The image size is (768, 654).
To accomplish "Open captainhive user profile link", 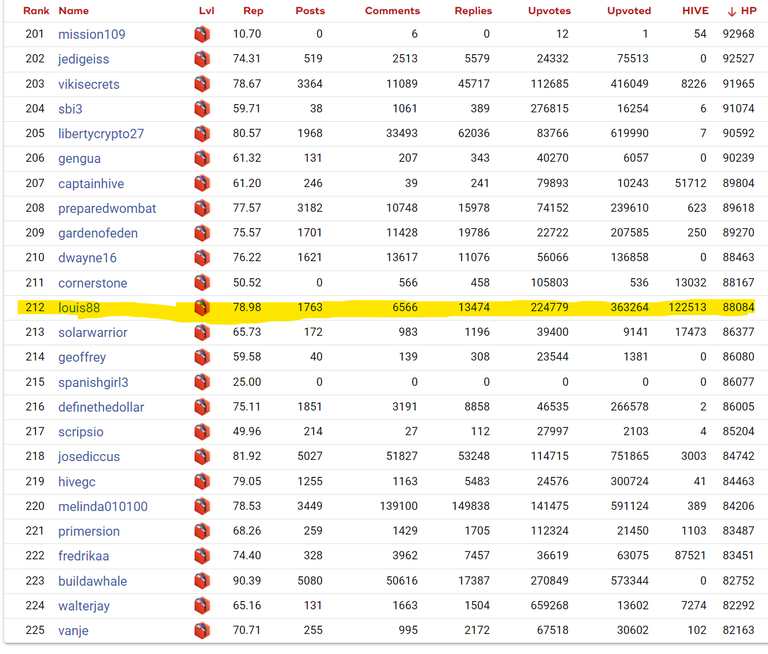I will pyautogui.click(x=91, y=184).
